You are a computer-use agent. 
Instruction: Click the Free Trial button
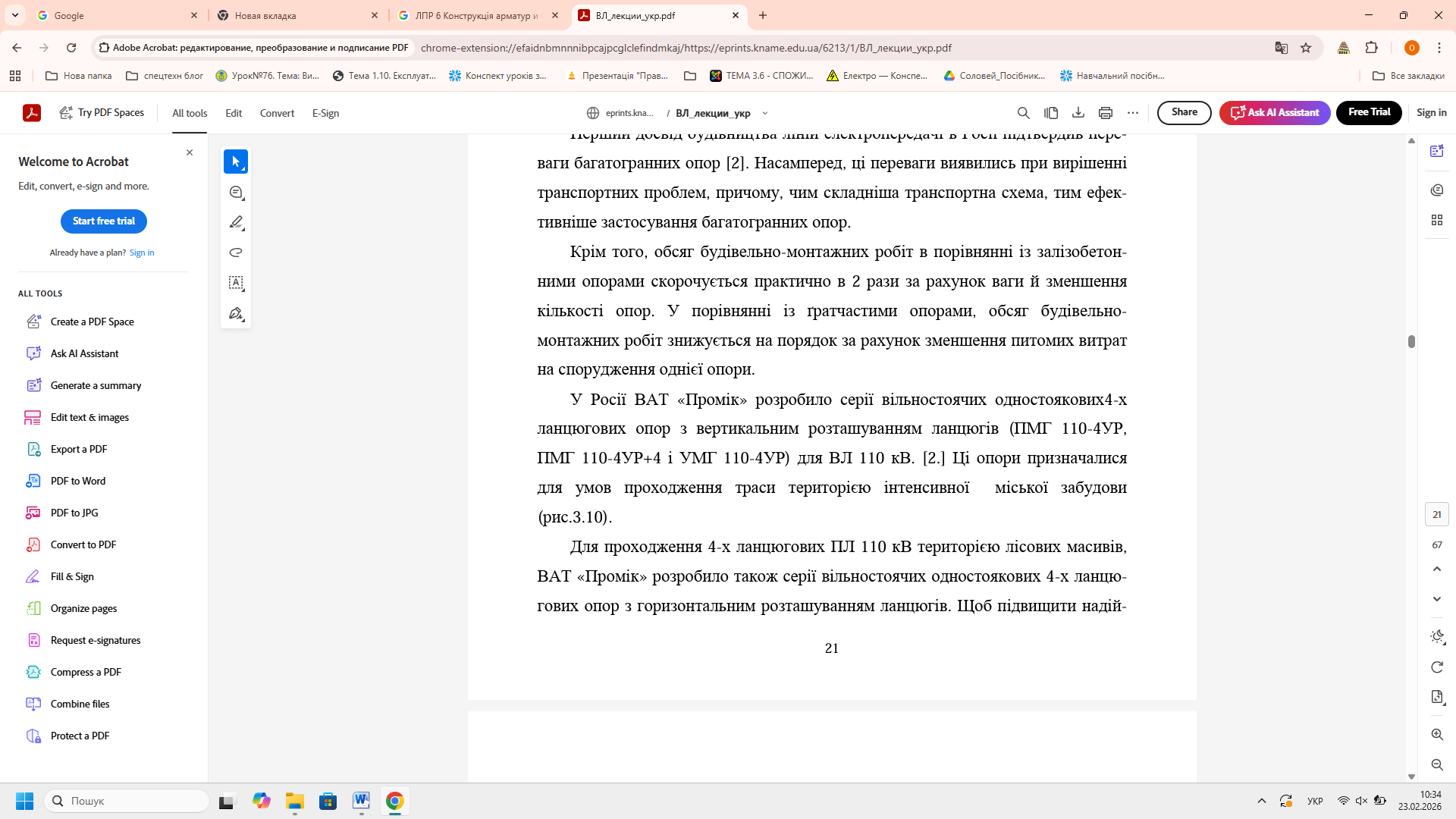[x=1369, y=112]
